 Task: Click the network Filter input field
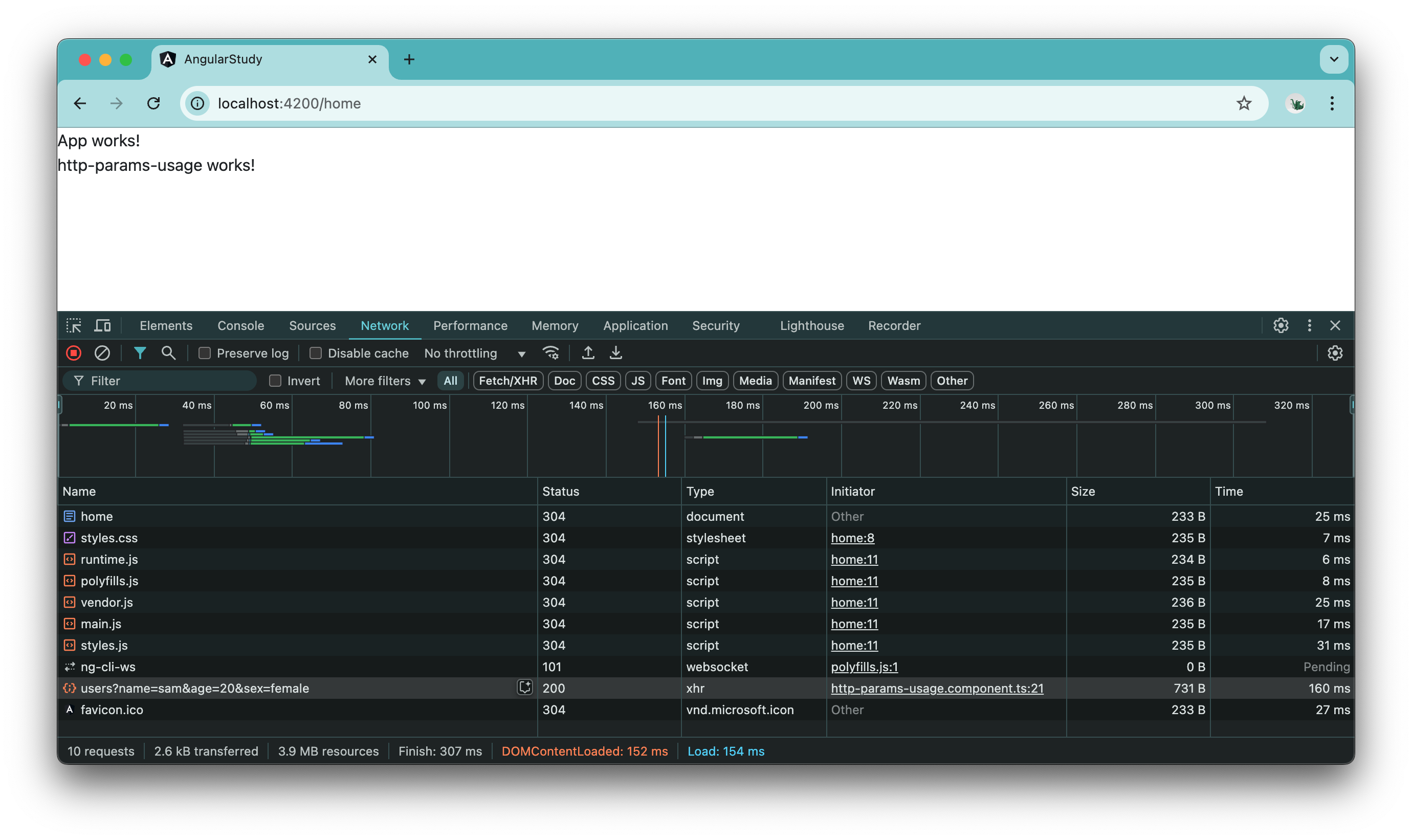[160, 381]
